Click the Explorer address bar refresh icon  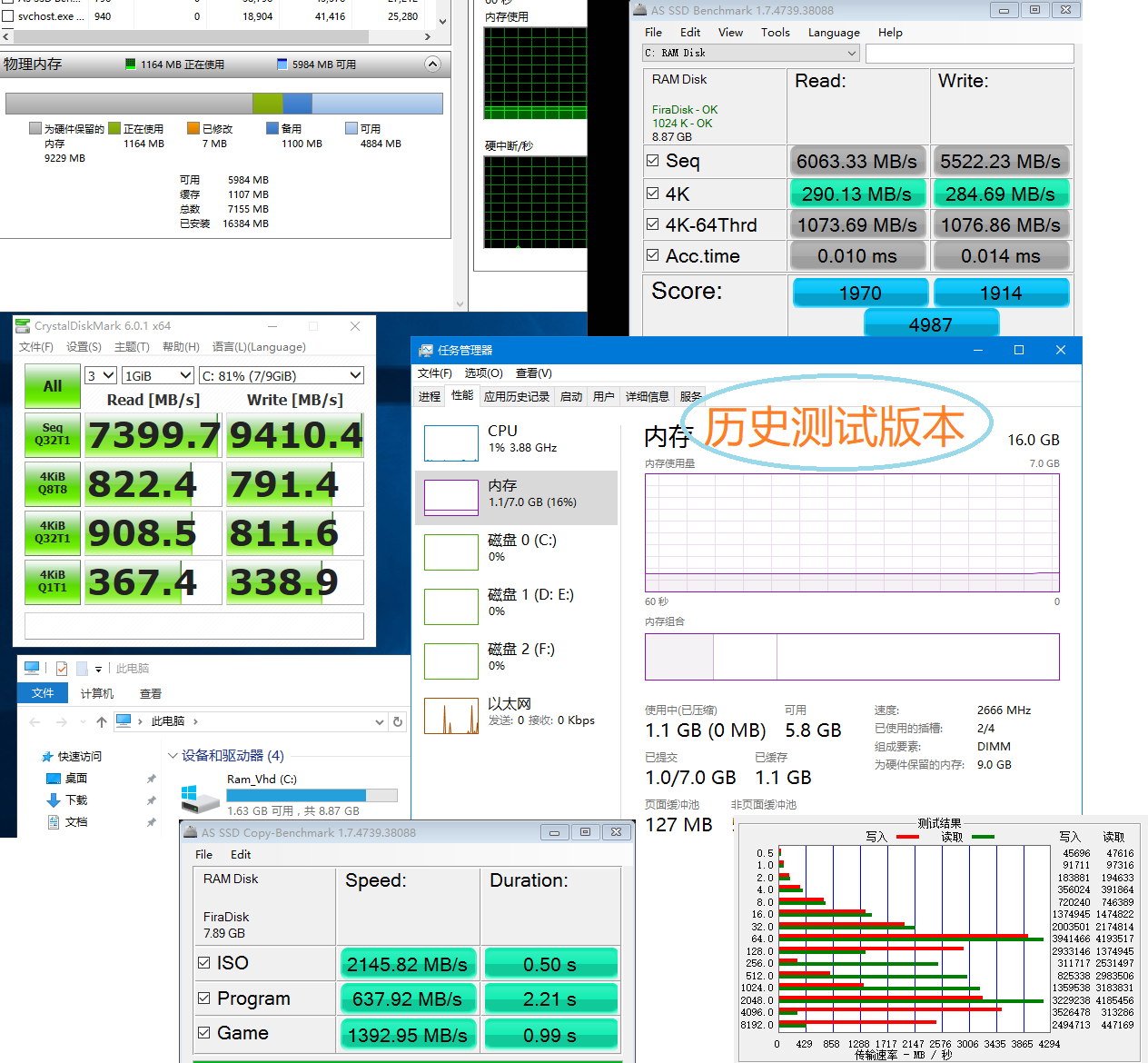(x=397, y=721)
